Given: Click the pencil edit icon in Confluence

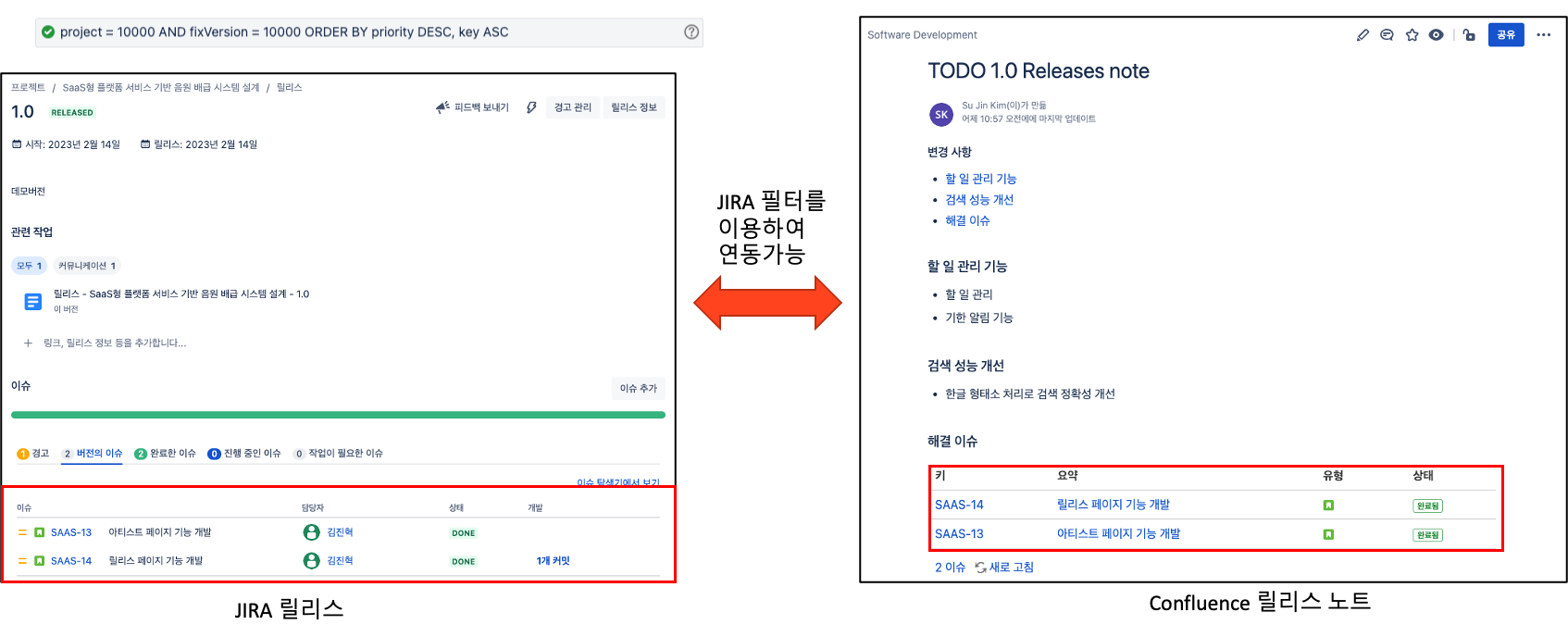Looking at the screenshot, I should [x=1363, y=35].
